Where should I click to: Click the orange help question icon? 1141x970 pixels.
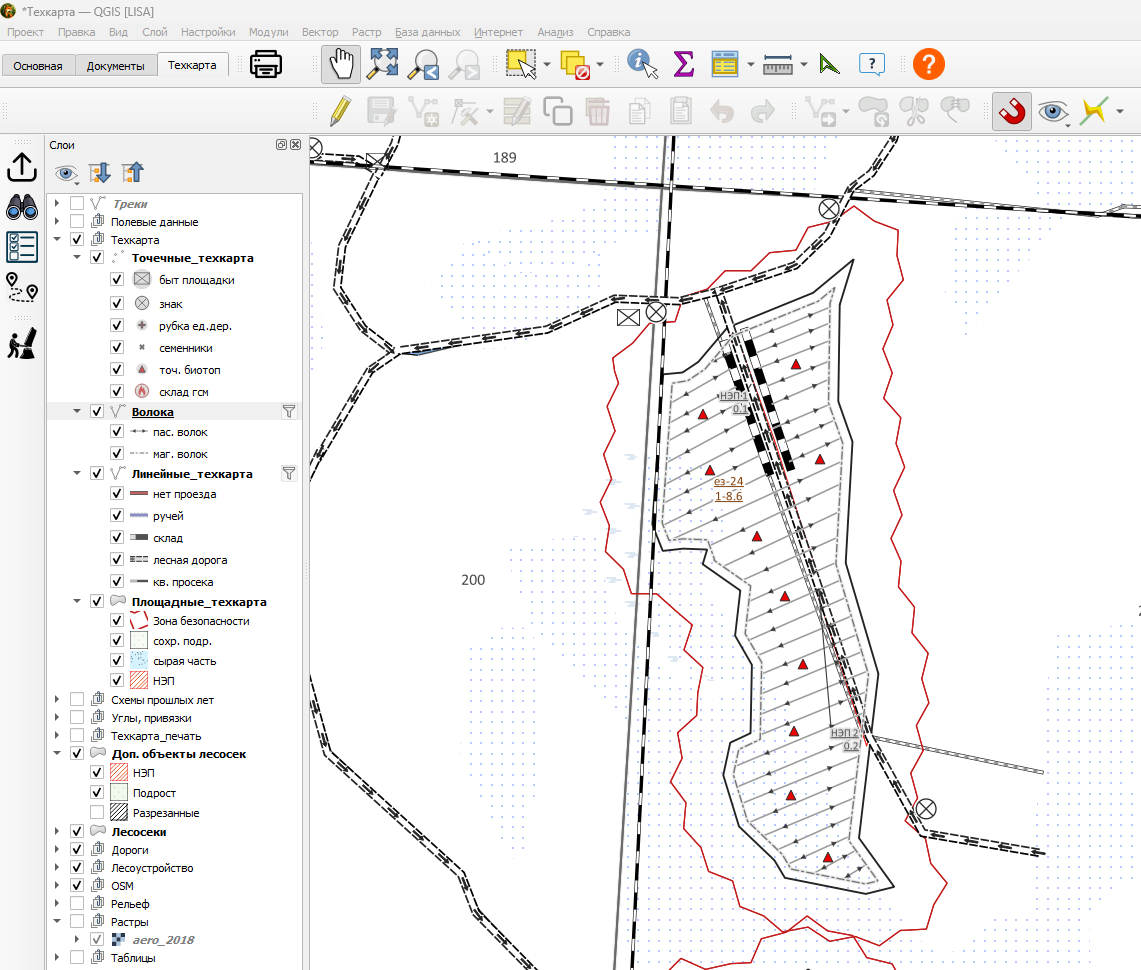[929, 64]
